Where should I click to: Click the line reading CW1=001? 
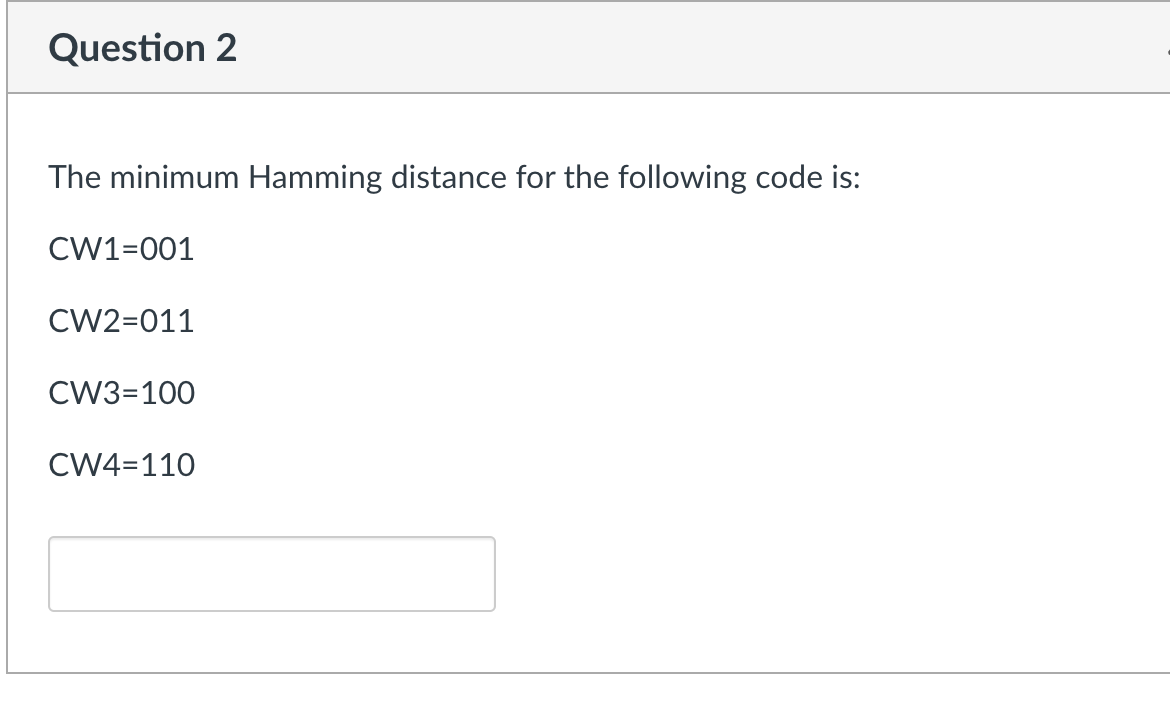point(122,250)
